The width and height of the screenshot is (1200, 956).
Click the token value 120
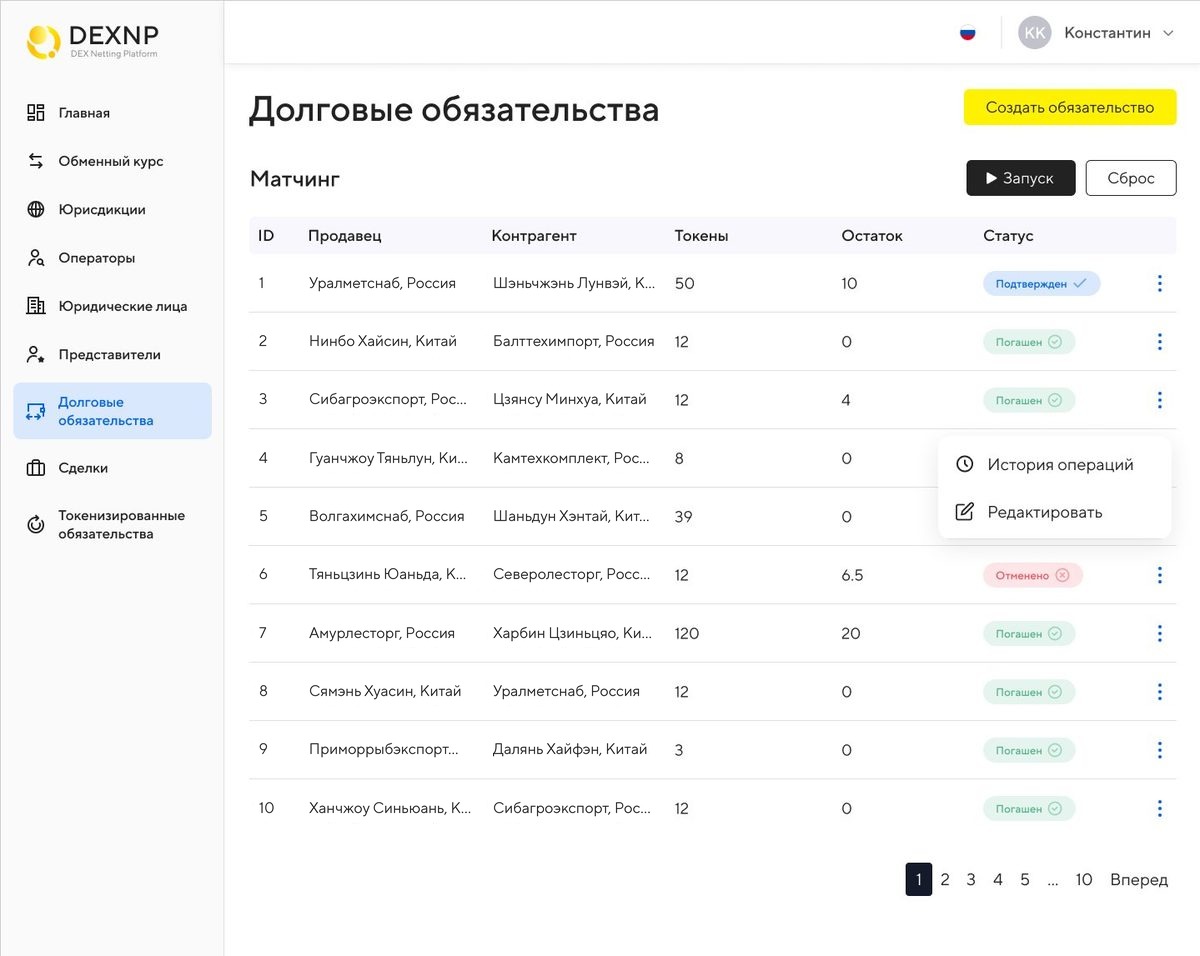point(687,633)
